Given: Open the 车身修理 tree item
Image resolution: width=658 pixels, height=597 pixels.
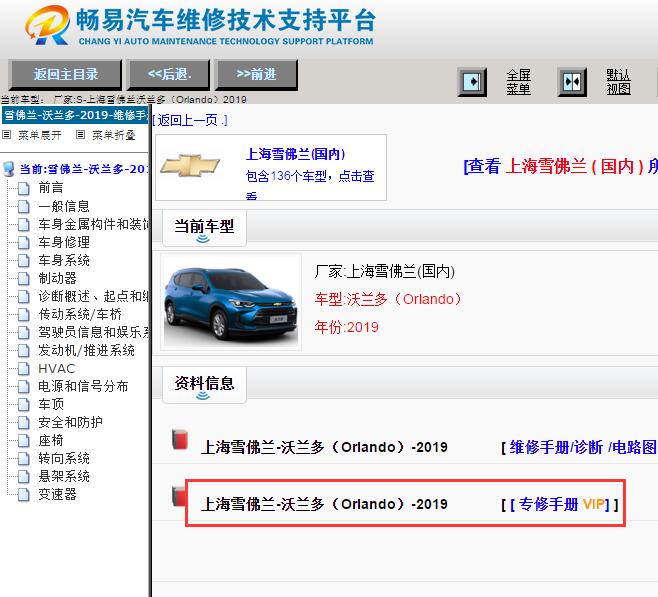Looking at the screenshot, I should [64, 242].
